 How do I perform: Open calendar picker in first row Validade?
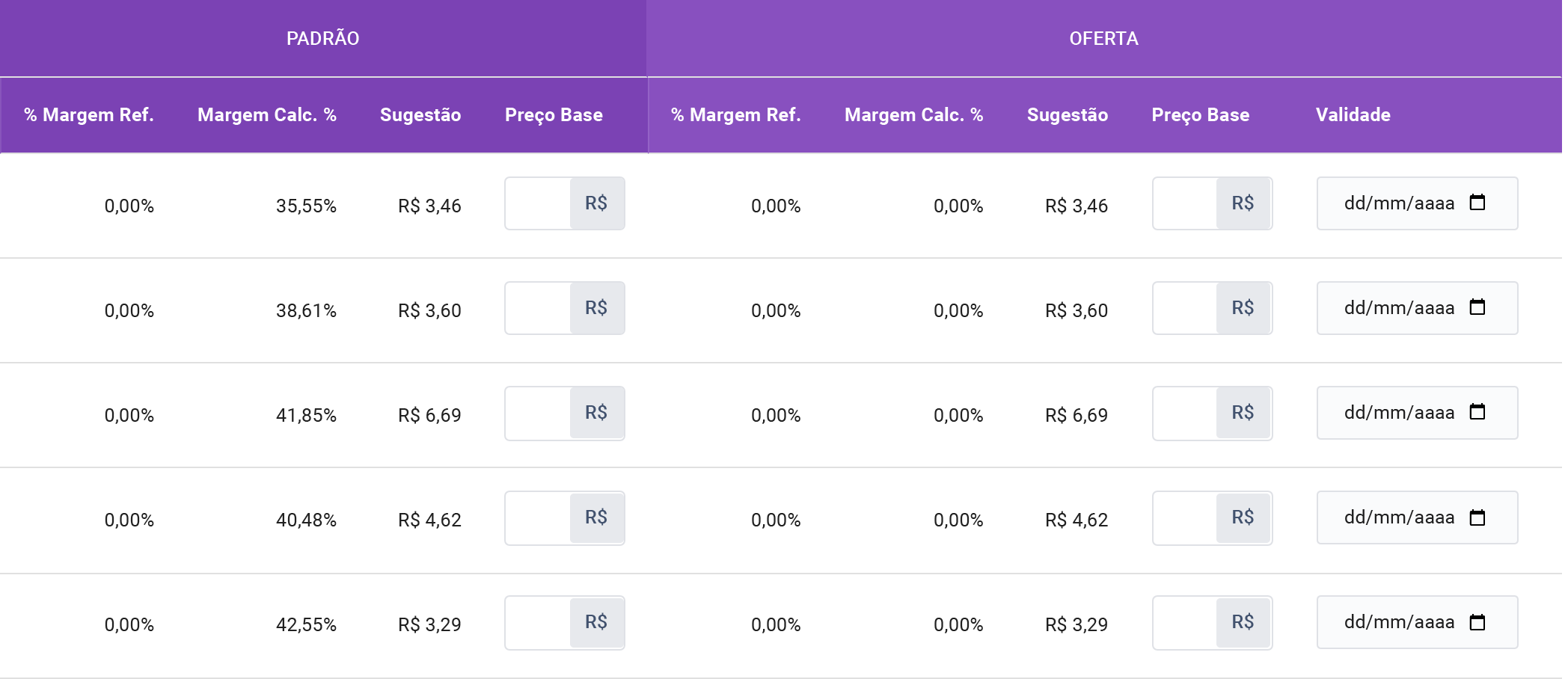1477,203
